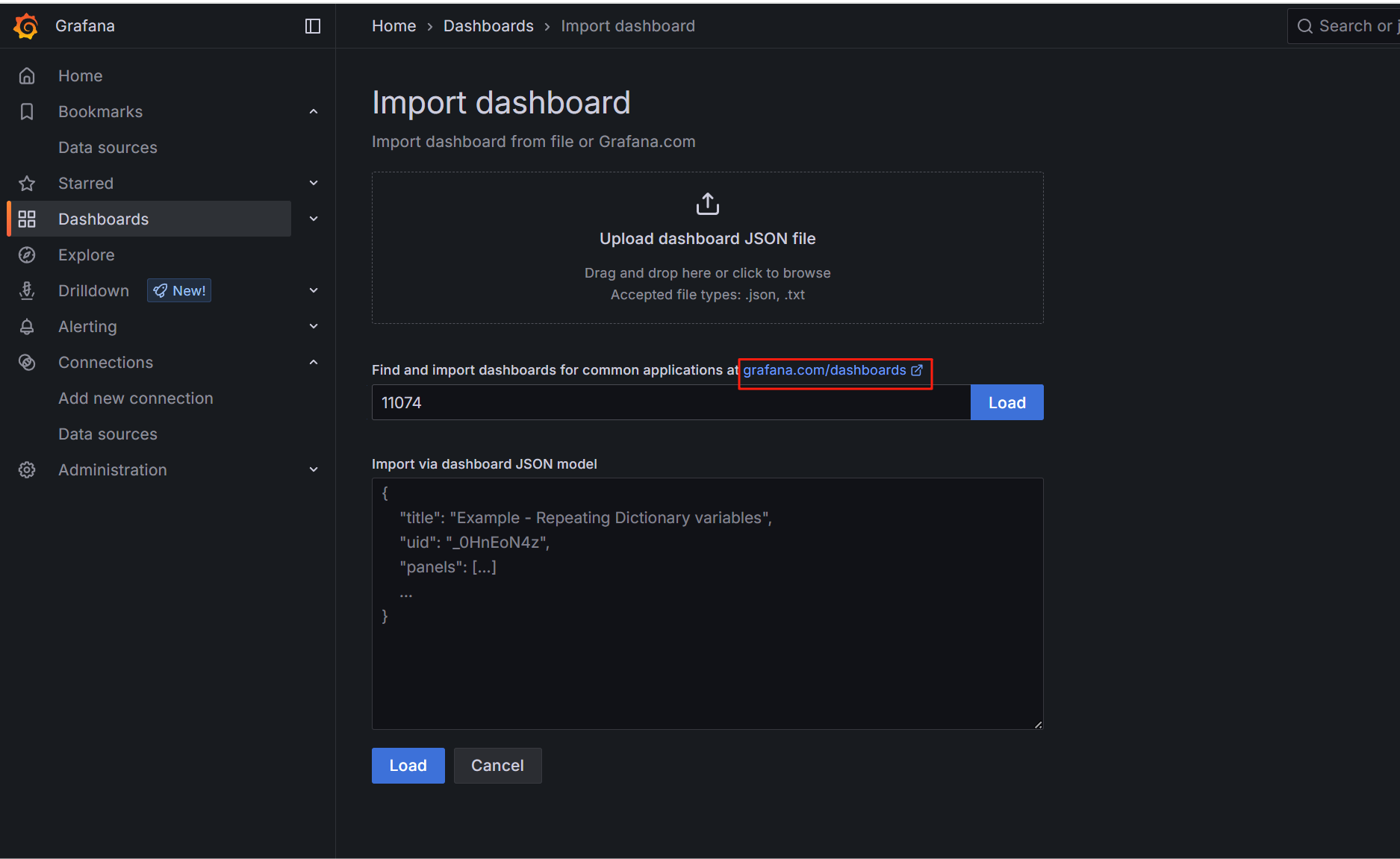Expand the Alerting section chevron

(314, 326)
